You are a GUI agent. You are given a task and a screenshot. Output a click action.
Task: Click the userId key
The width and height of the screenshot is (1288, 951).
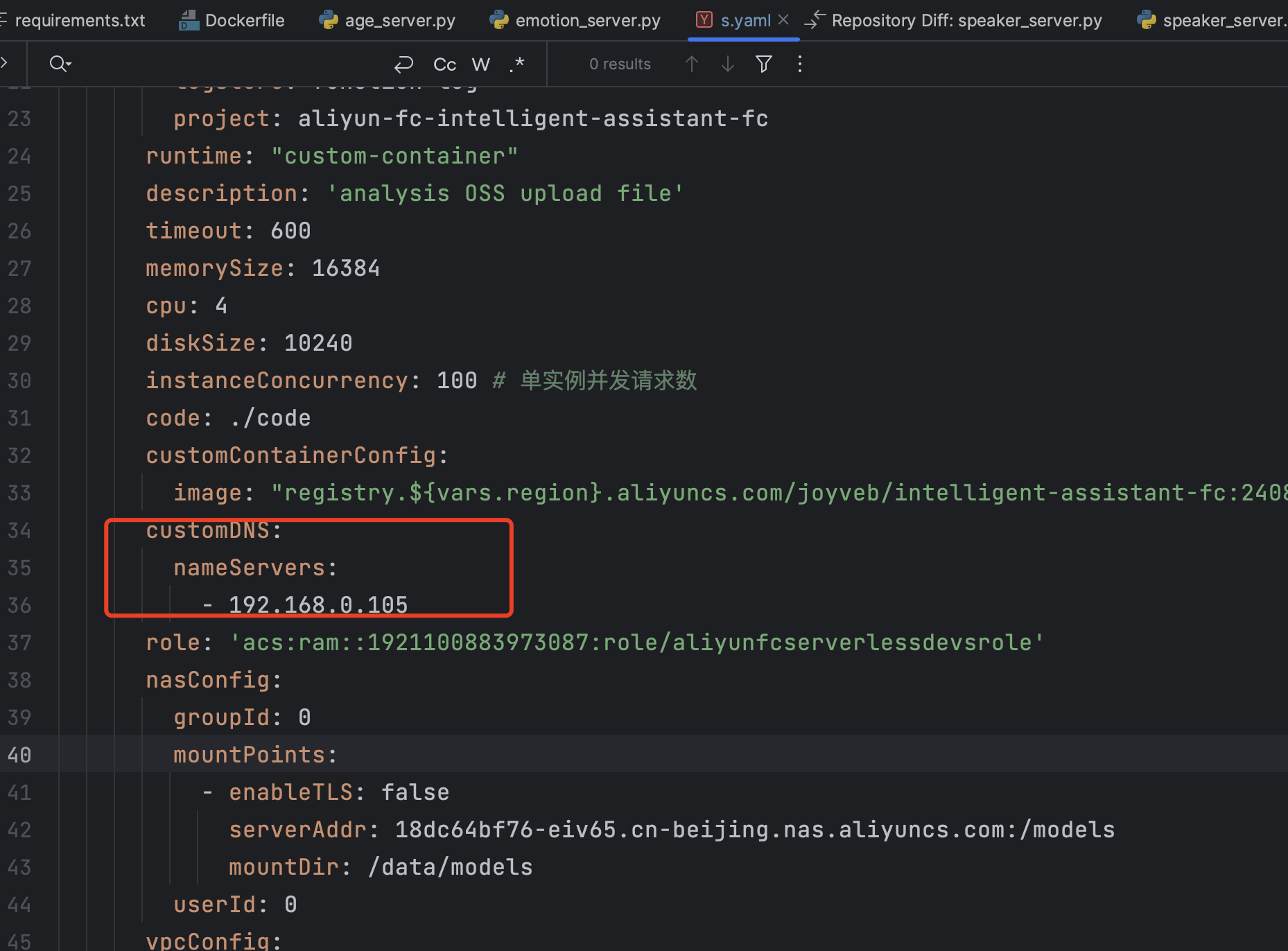(x=214, y=905)
